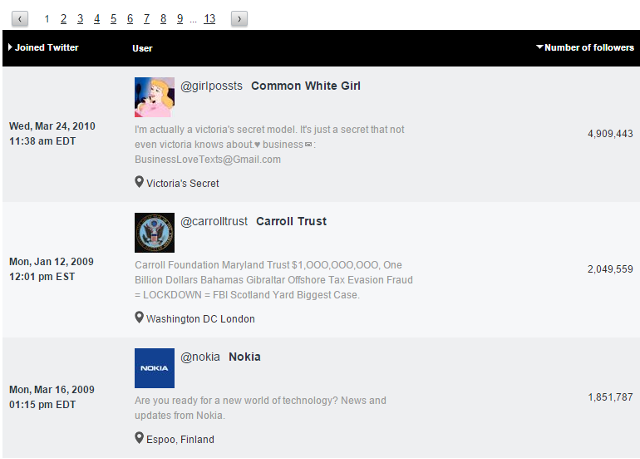Click the Common White Girl name
640x459 pixels.
306,86
